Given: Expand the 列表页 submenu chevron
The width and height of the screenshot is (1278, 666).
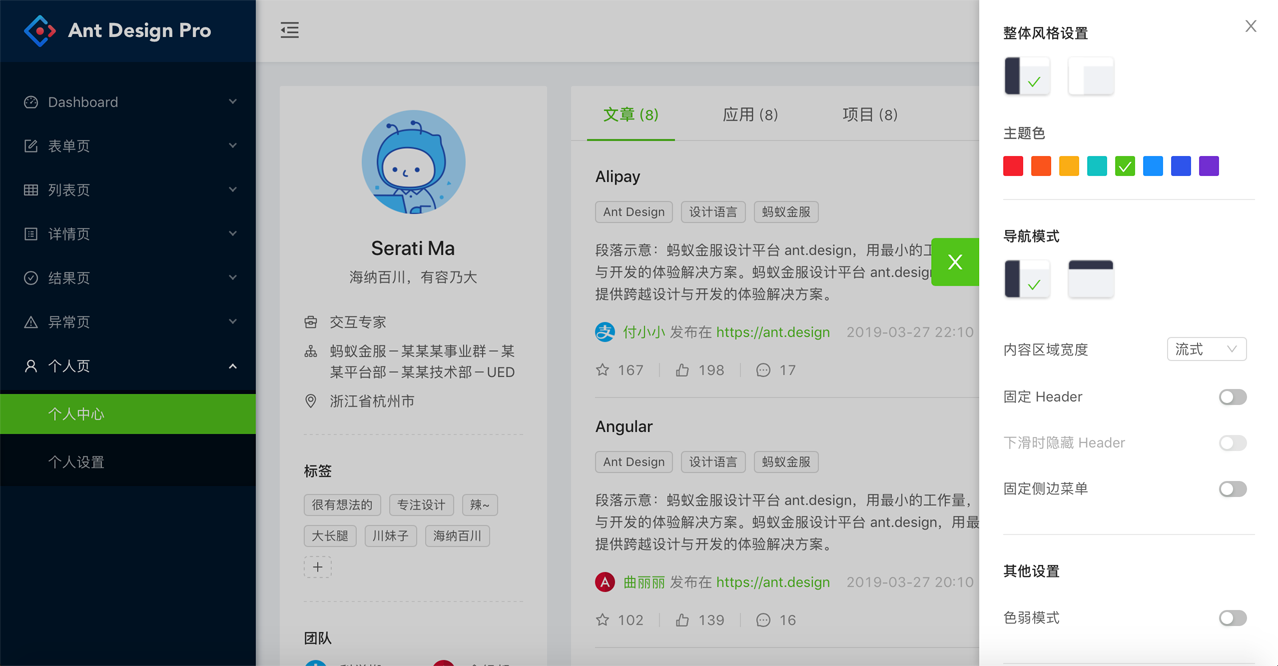Looking at the screenshot, I should (233, 190).
